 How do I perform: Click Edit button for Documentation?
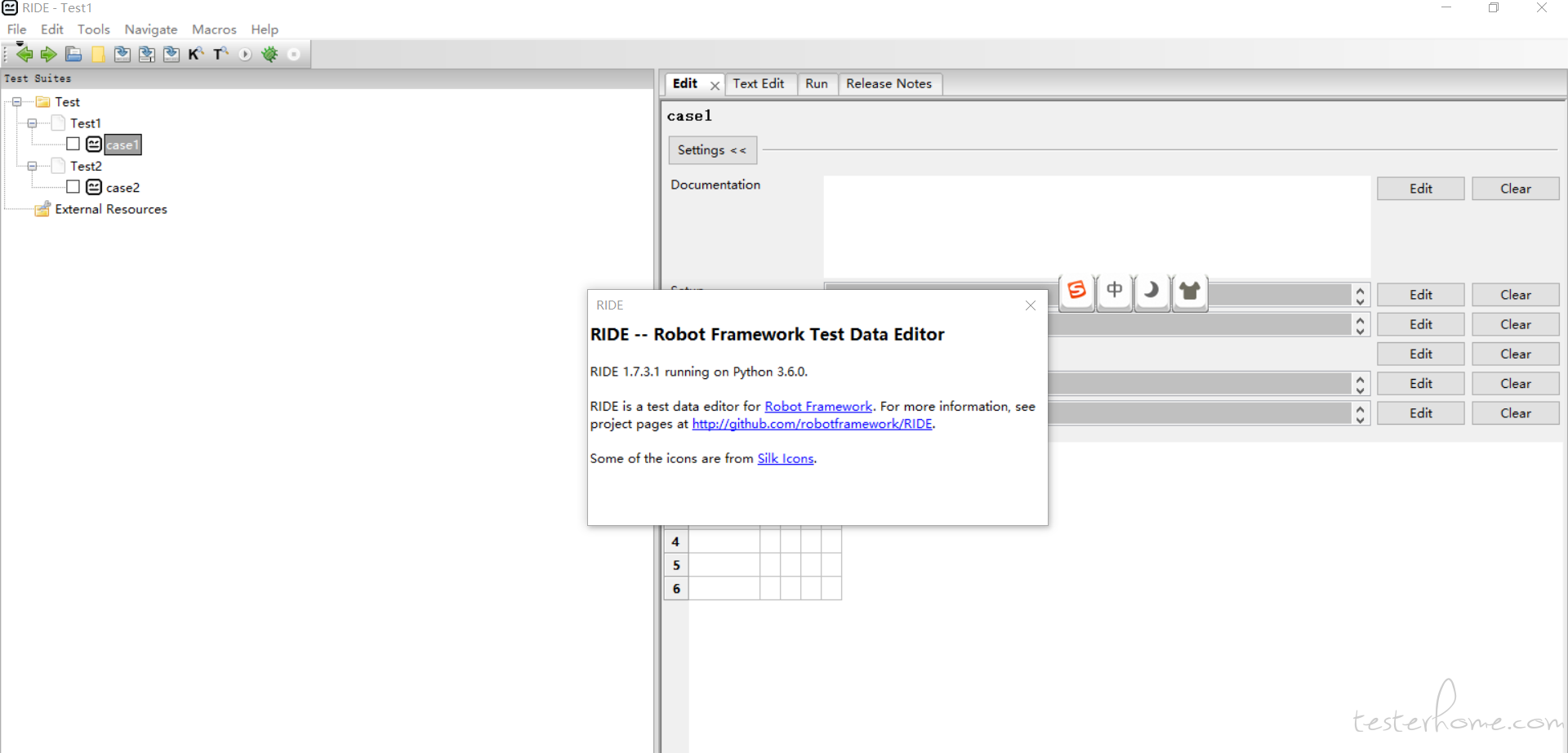tap(1421, 189)
